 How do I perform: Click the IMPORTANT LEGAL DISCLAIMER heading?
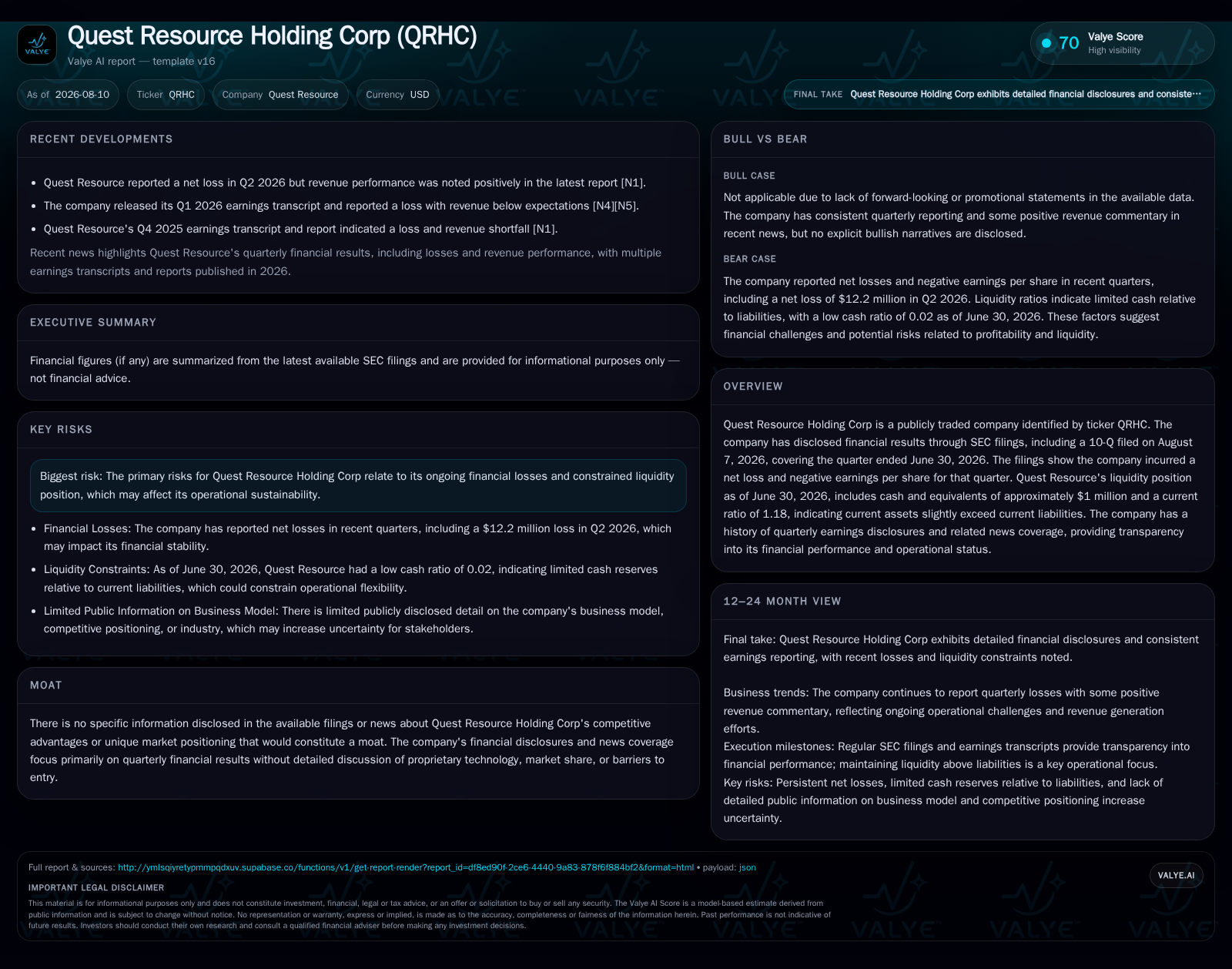[x=96, y=887]
